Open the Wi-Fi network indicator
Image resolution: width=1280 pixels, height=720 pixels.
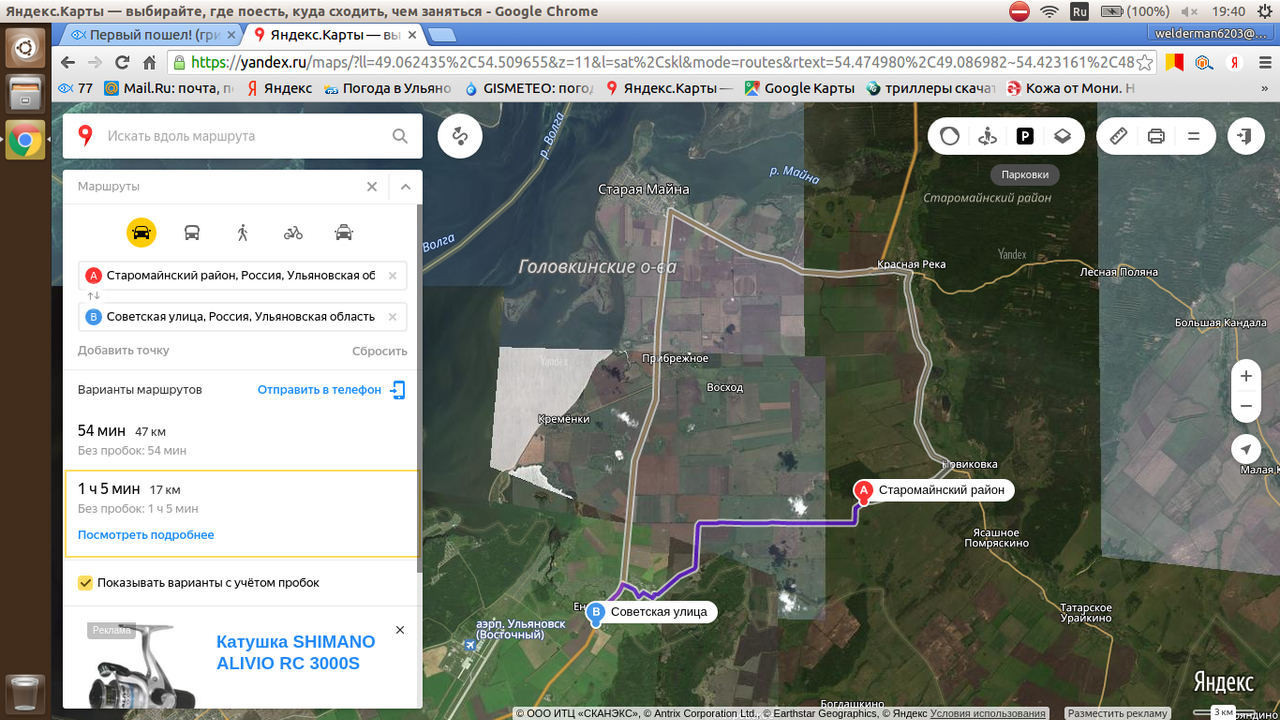(x=1049, y=12)
